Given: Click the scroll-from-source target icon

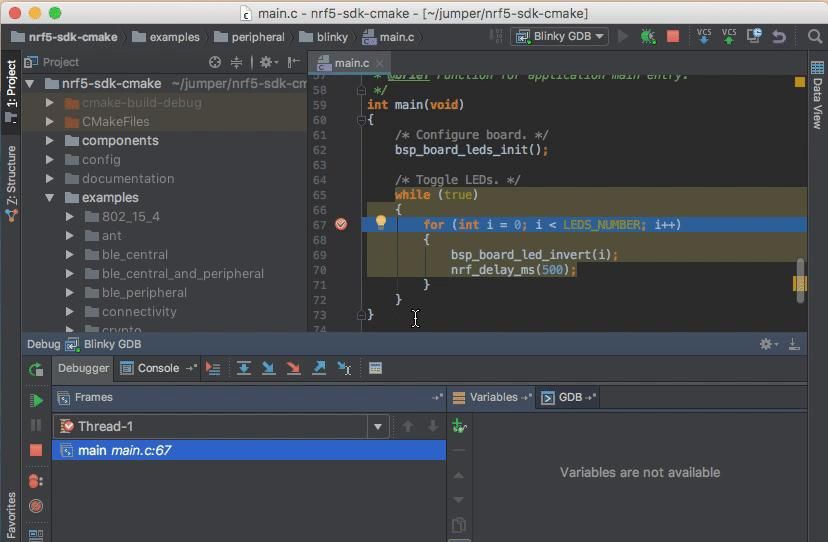Looking at the screenshot, I should pos(214,62).
